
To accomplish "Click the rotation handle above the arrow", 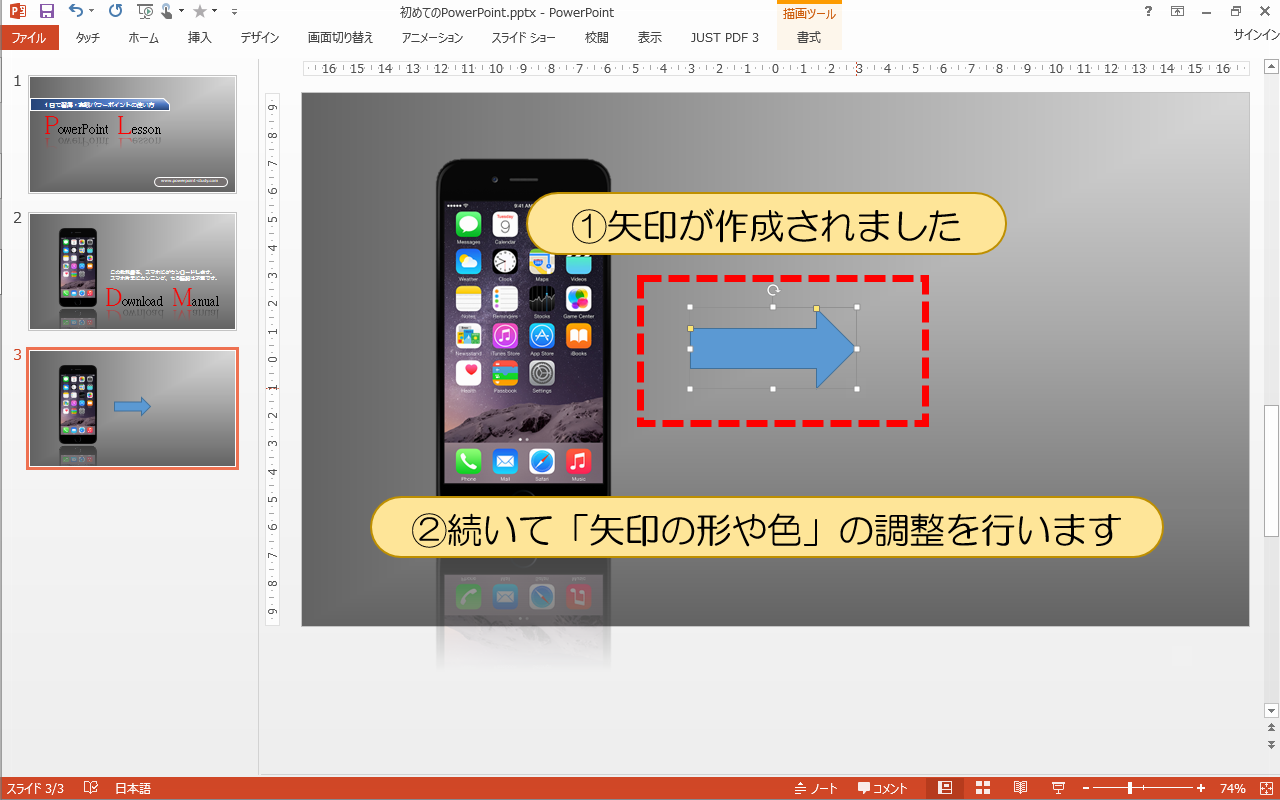I will click(773, 290).
